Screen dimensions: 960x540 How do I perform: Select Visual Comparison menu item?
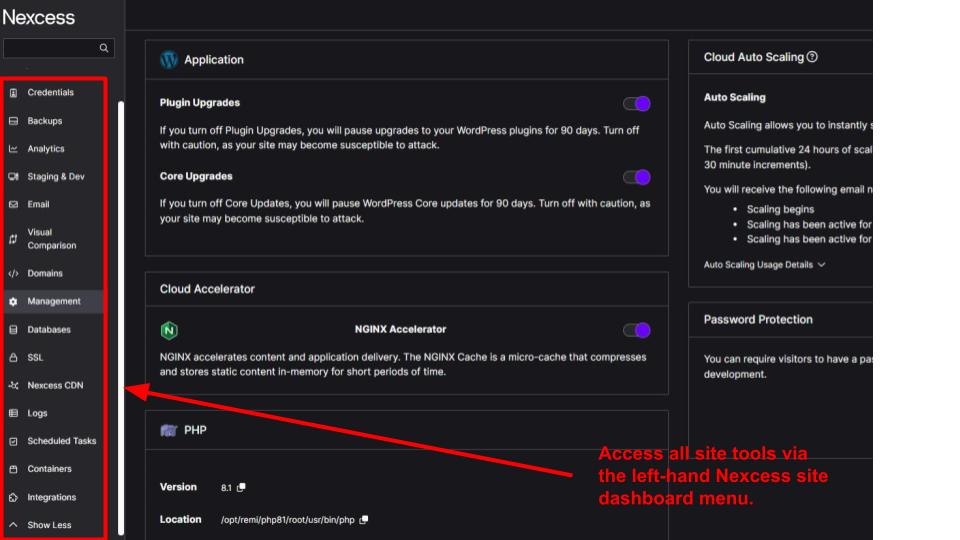coord(51,239)
